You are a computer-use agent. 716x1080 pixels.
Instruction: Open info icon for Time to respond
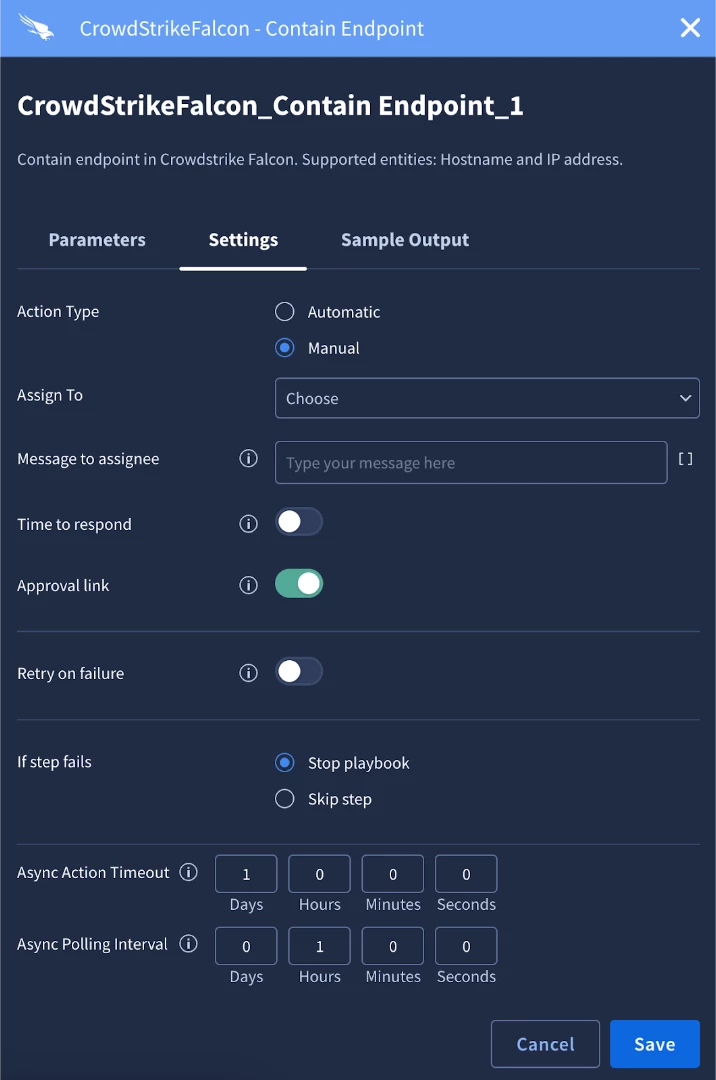point(249,523)
